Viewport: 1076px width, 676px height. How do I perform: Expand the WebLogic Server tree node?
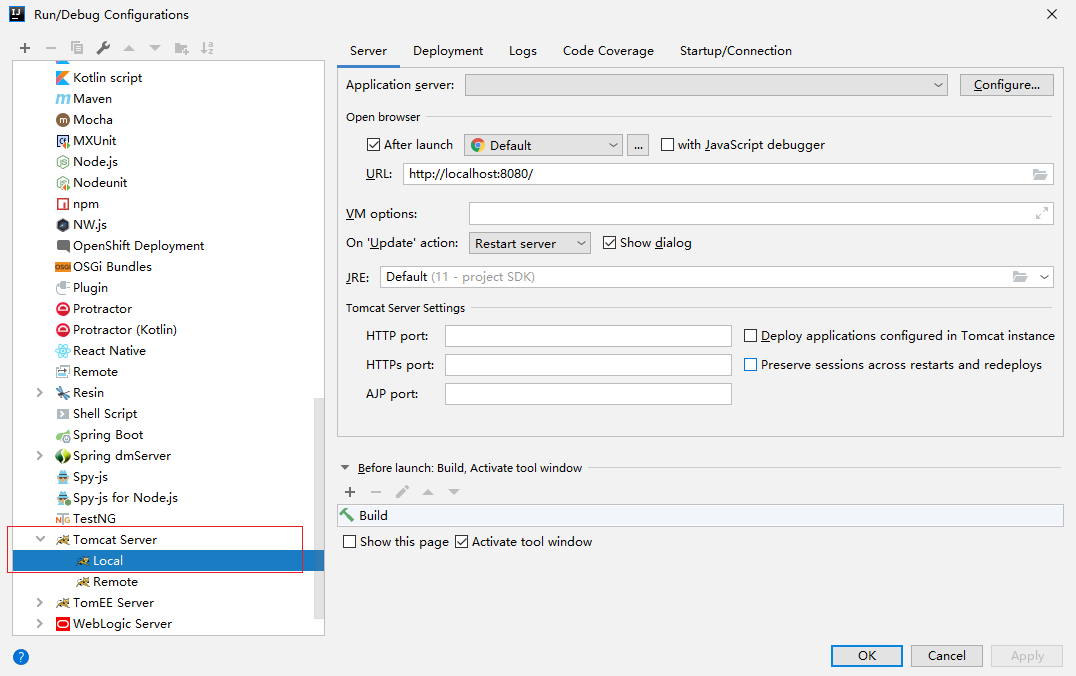40,624
